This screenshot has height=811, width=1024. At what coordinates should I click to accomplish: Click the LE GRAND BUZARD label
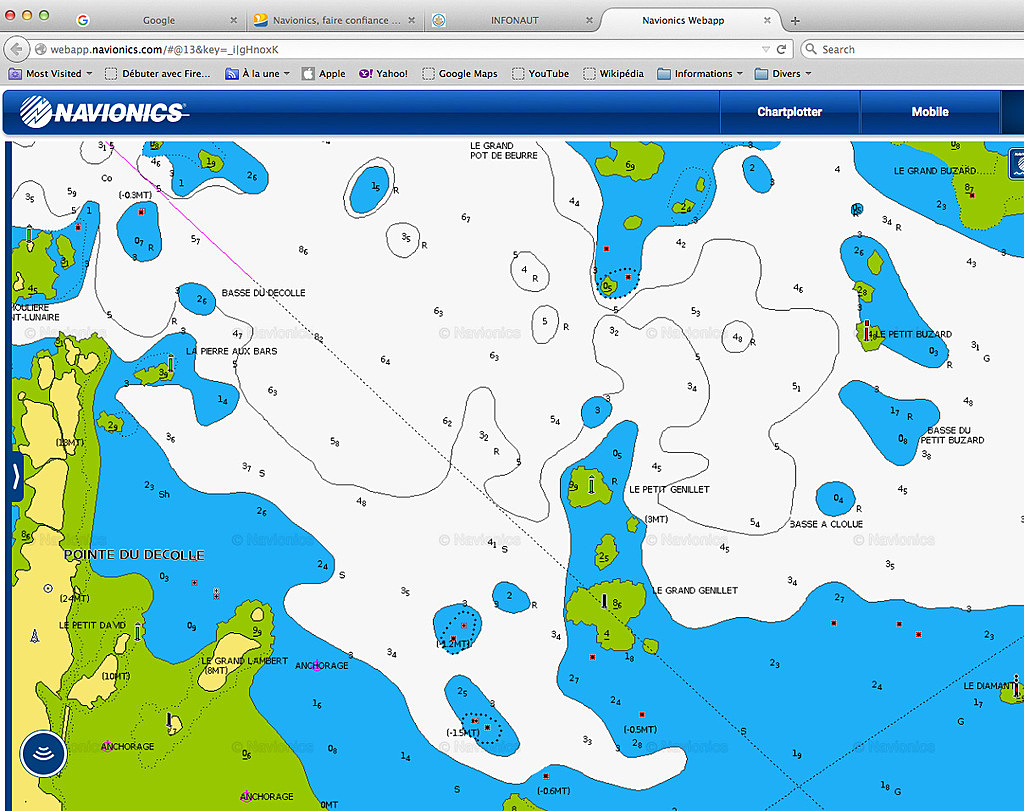(x=935, y=170)
